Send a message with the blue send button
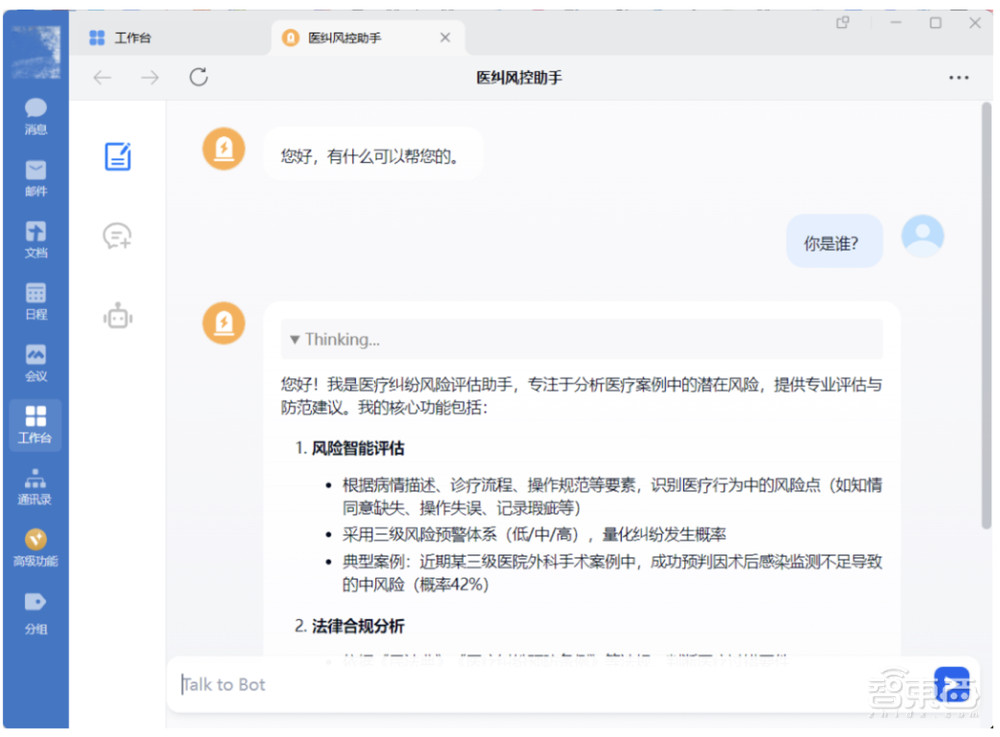 951,684
